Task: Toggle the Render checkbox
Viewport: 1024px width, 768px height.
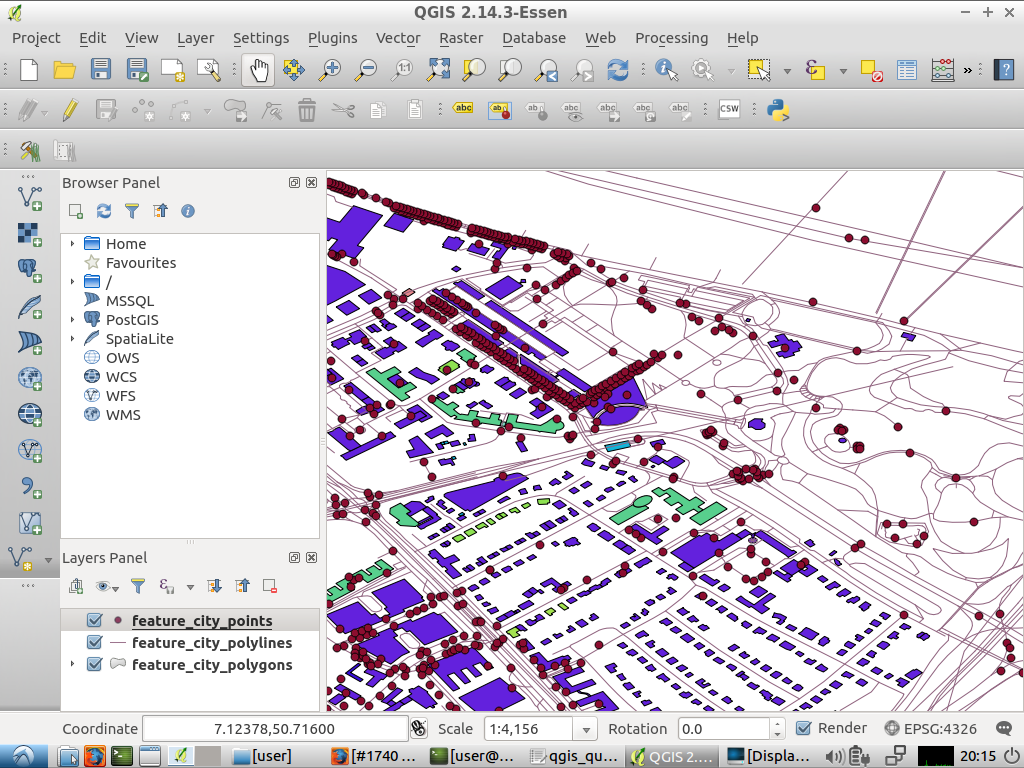Action: click(804, 728)
